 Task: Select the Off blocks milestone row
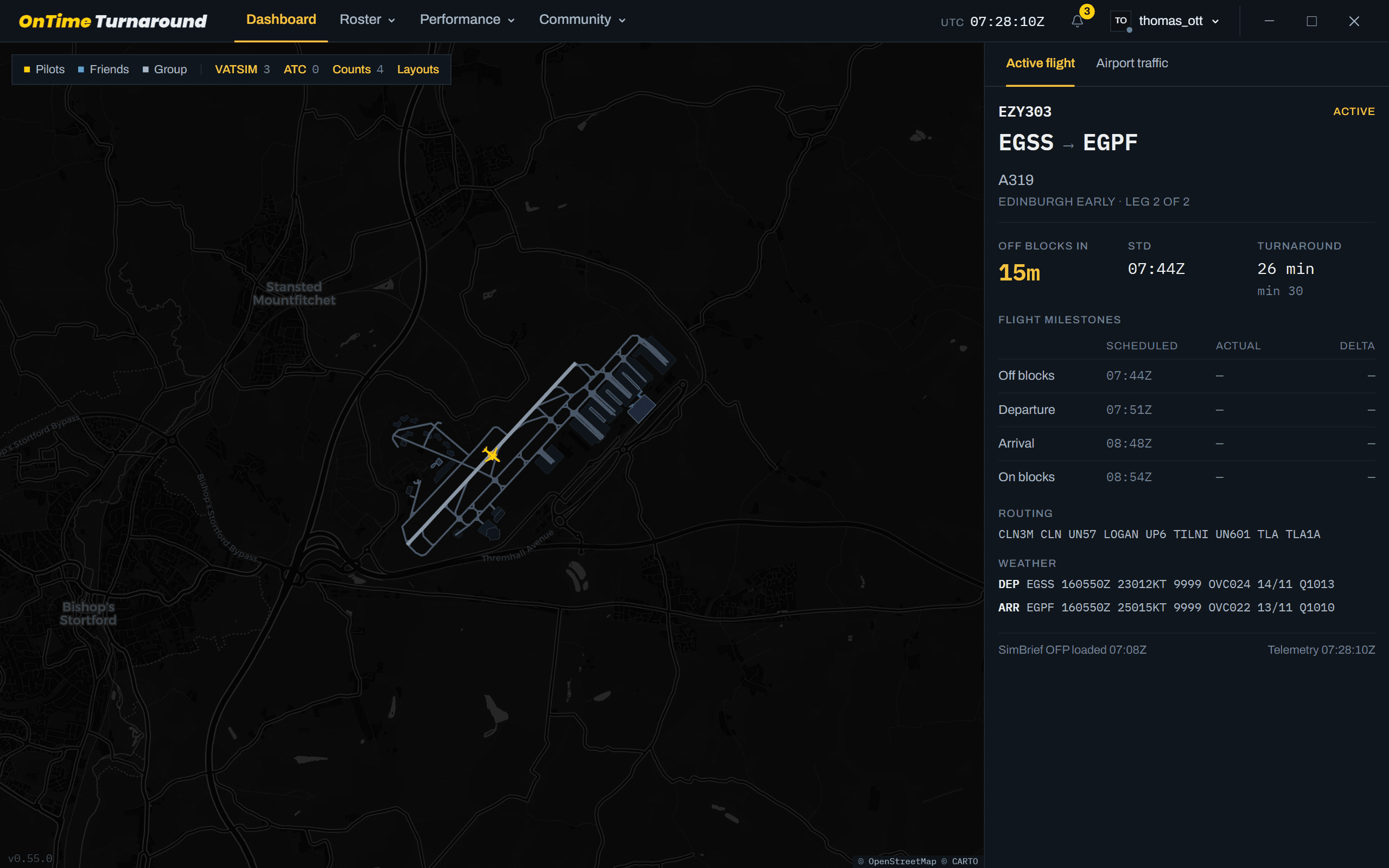1187,375
